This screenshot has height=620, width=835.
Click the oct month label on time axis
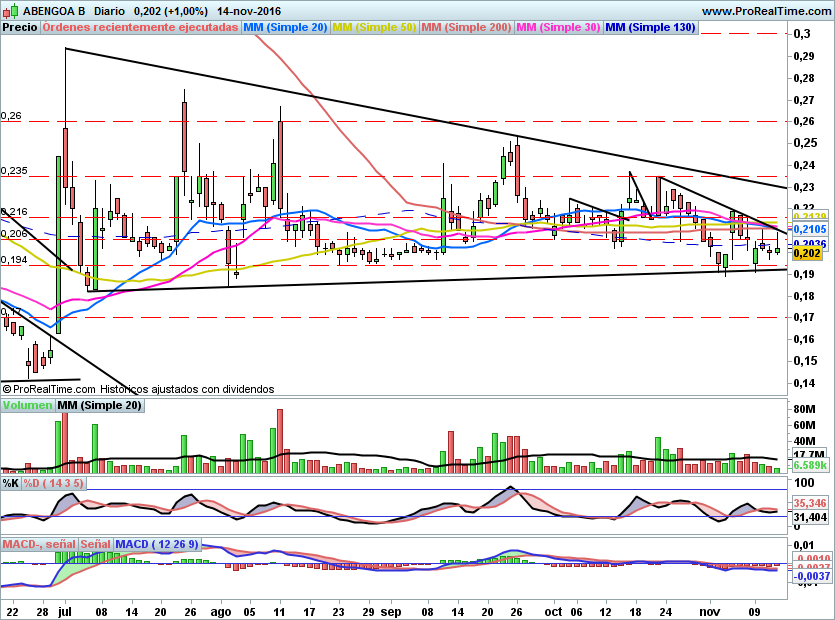tap(553, 611)
